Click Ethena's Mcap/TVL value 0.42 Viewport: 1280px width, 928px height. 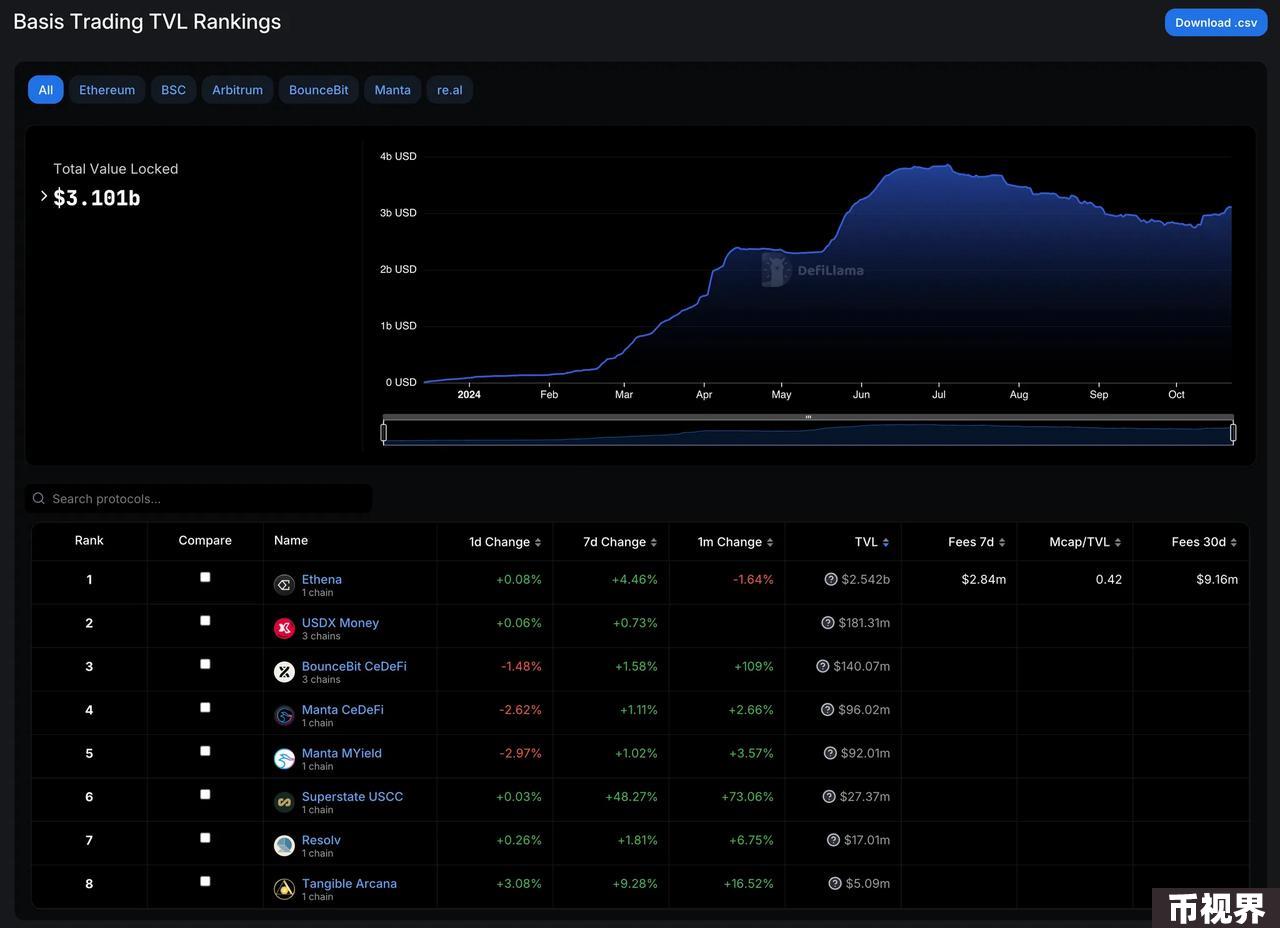[x=1109, y=579]
